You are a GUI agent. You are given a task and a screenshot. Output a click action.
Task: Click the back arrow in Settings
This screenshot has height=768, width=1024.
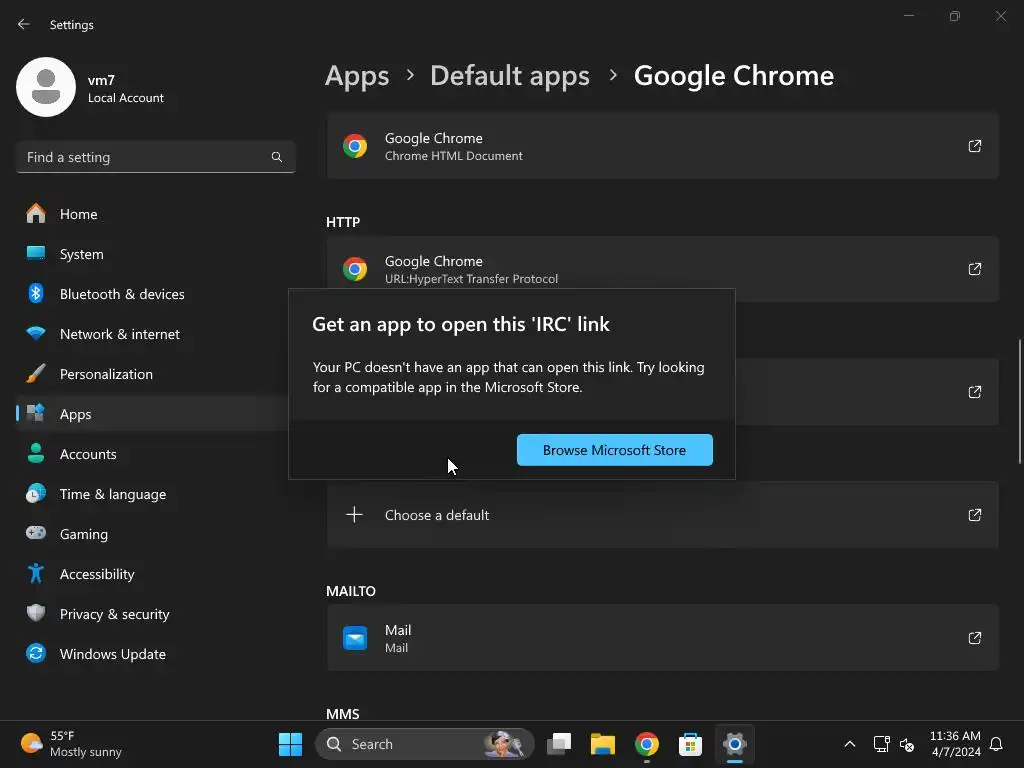[x=24, y=24]
